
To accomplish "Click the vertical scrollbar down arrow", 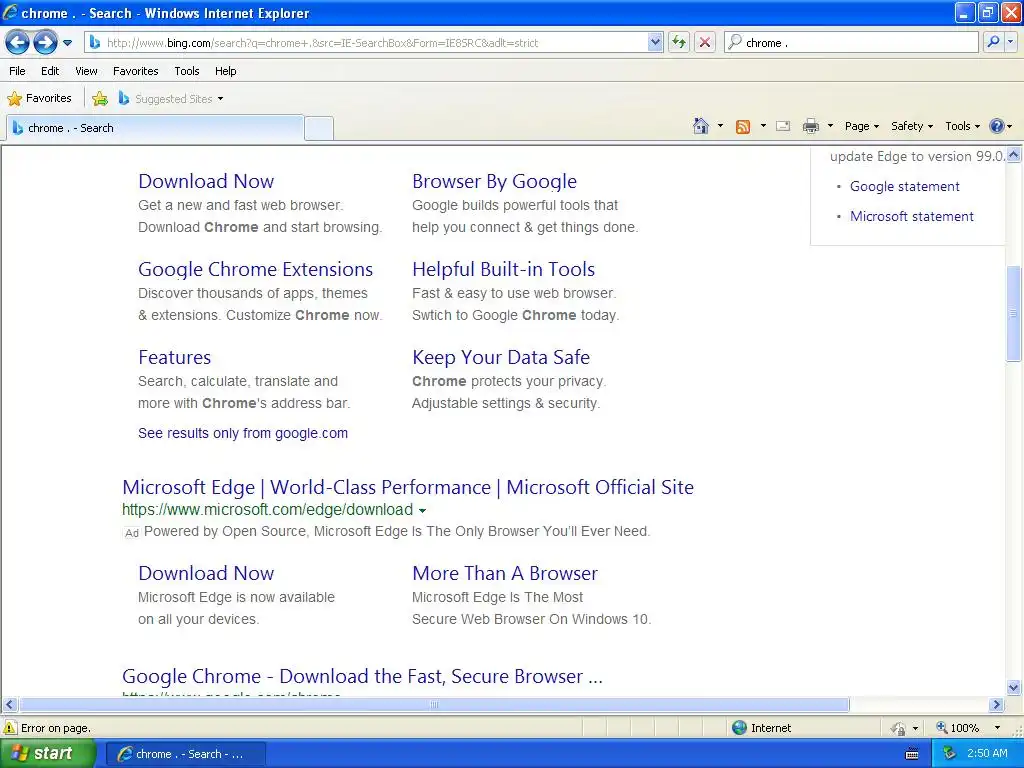I will pos(1014,687).
